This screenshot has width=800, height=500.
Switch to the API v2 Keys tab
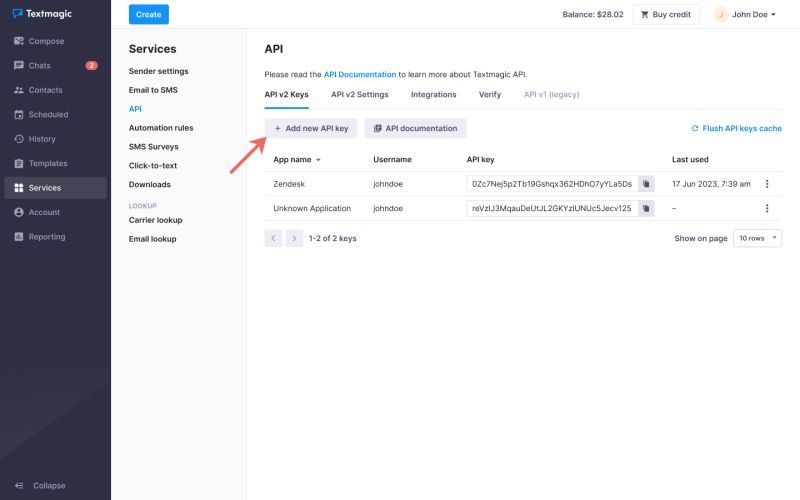[x=286, y=94]
